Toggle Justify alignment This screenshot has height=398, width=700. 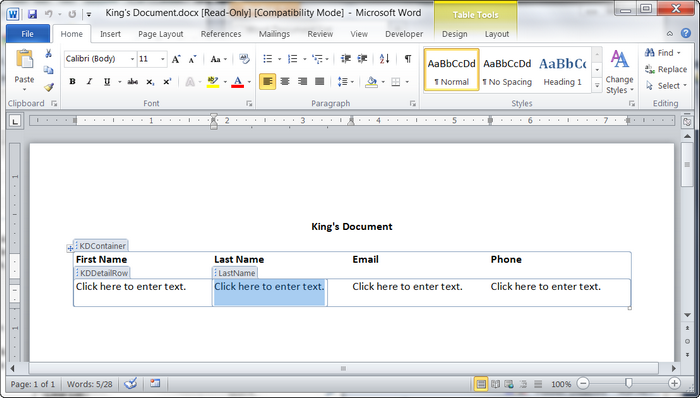320,82
